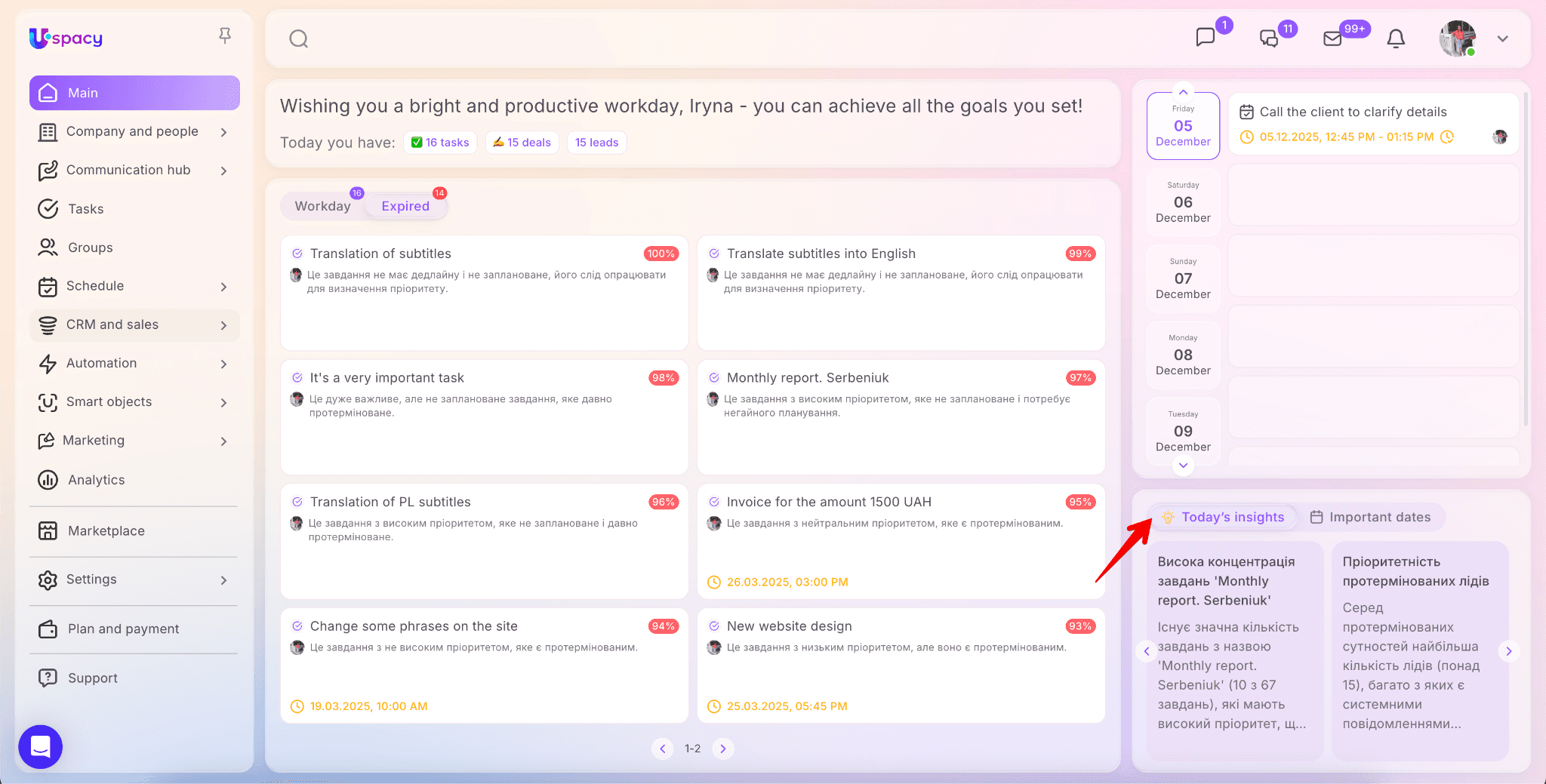1546x784 pixels.
Task: Click the Uspacy logo
Action: pos(66,38)
